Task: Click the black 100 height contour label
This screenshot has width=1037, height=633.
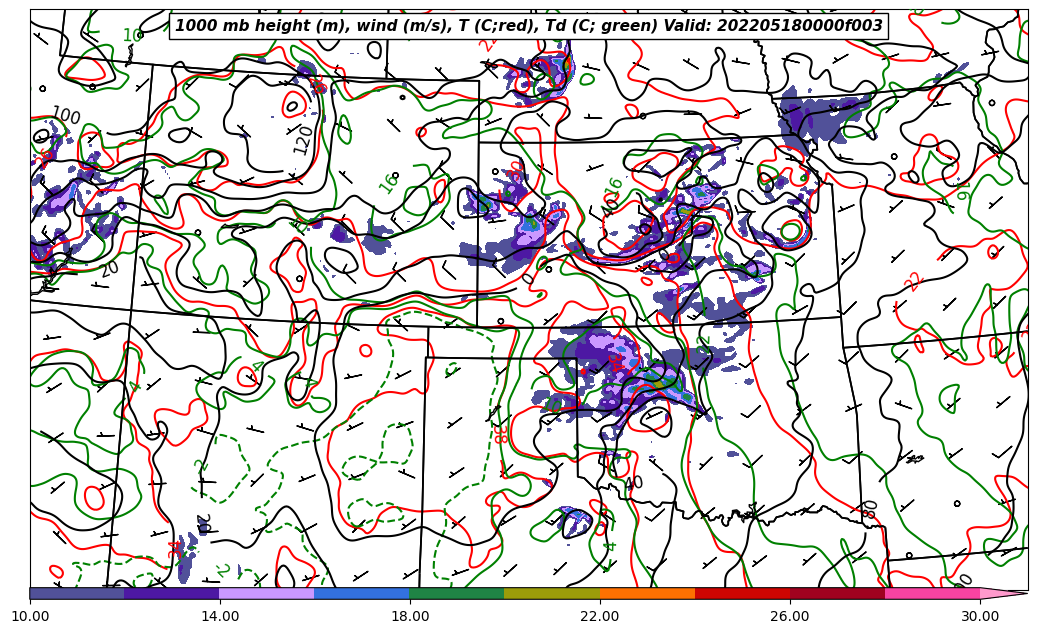Action: point(65,115)
